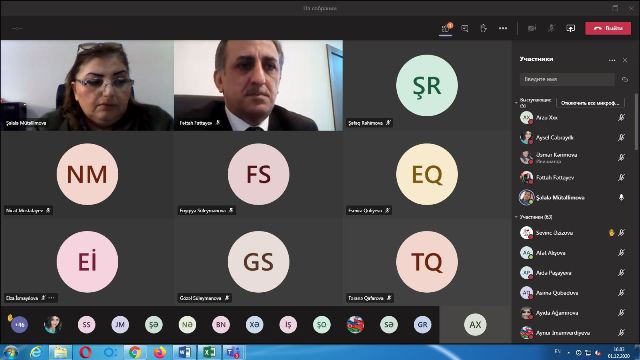The width and height of the screenshot is (640, 360).
Task: Click the share invite icon beside search
Action: [x=624, y=80]
